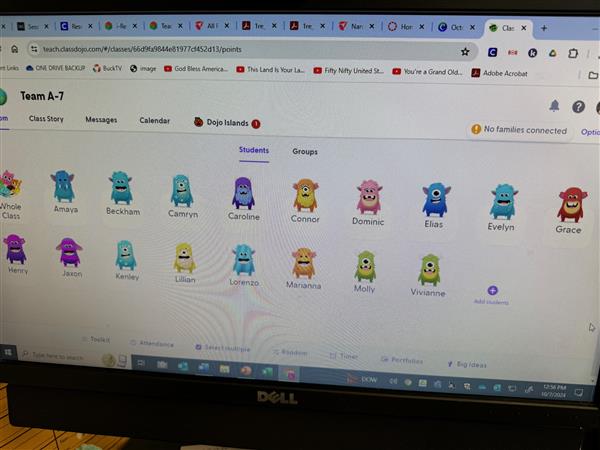
Task: Open the Calendar tab
Action: click(x=155, y=121)
